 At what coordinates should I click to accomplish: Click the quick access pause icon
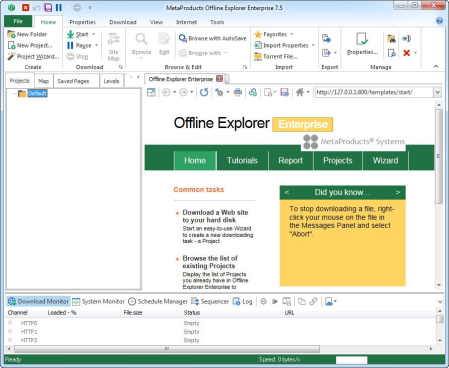[x=59, y=7]
